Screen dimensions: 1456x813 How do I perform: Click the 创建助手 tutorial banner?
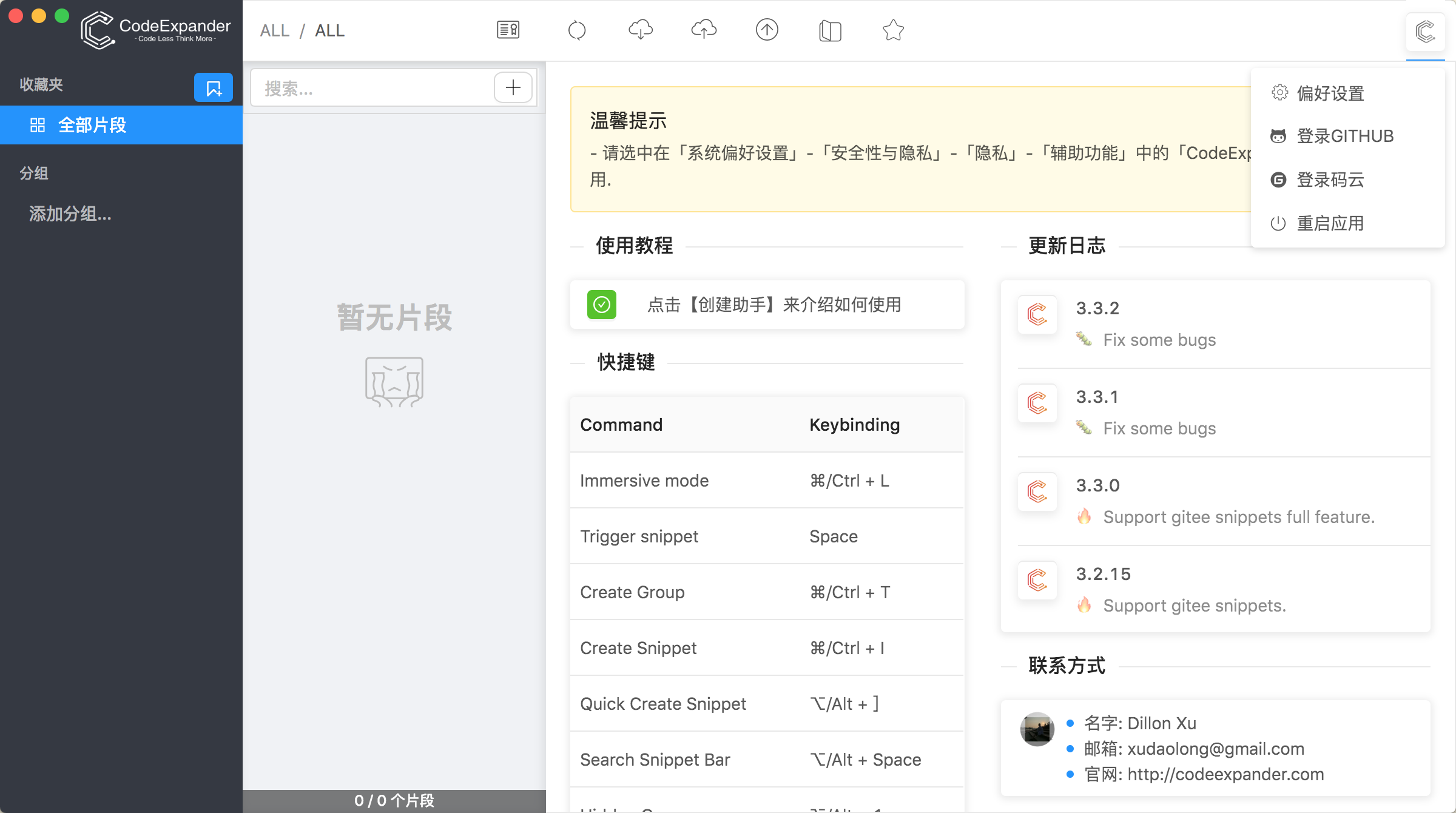[x=767, y=305]
